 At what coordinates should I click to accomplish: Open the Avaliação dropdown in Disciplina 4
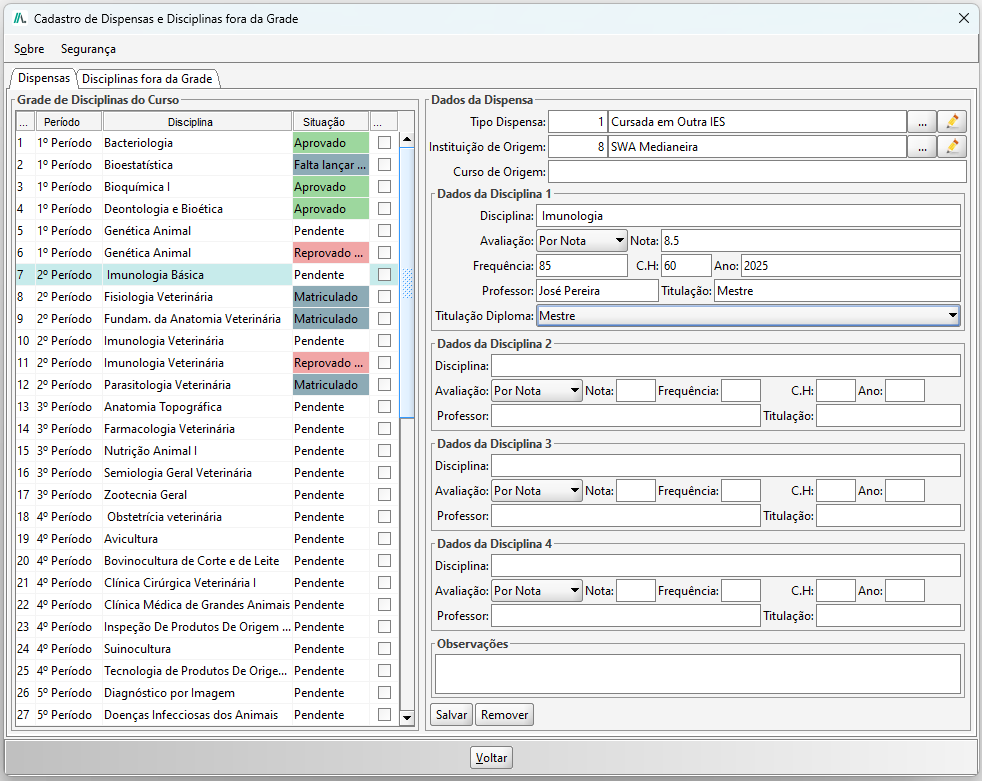coord(537,591)
